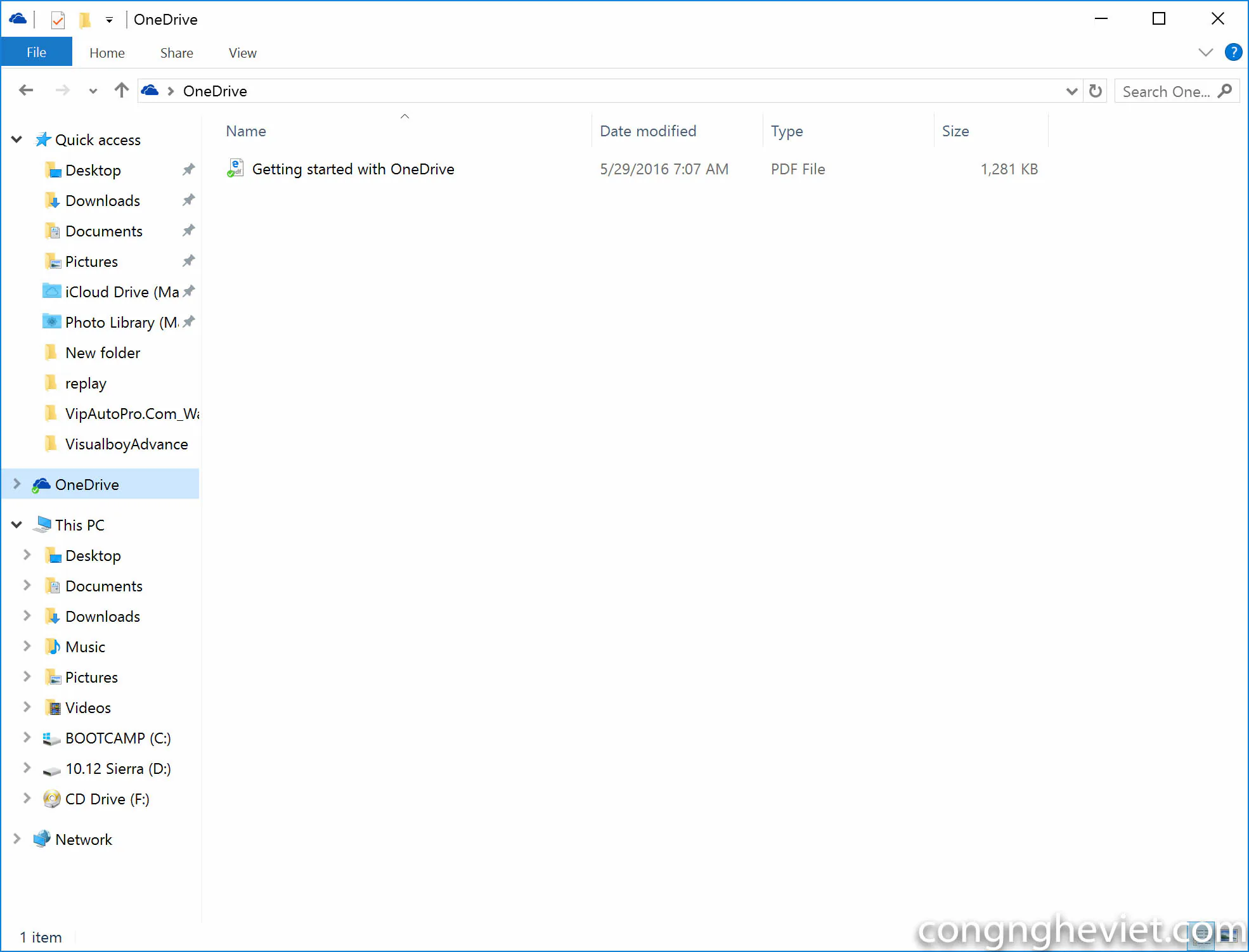Open the Help question mark button
The width and height of the screenshot is (1249, 952).
click(x=1233, y=52)
